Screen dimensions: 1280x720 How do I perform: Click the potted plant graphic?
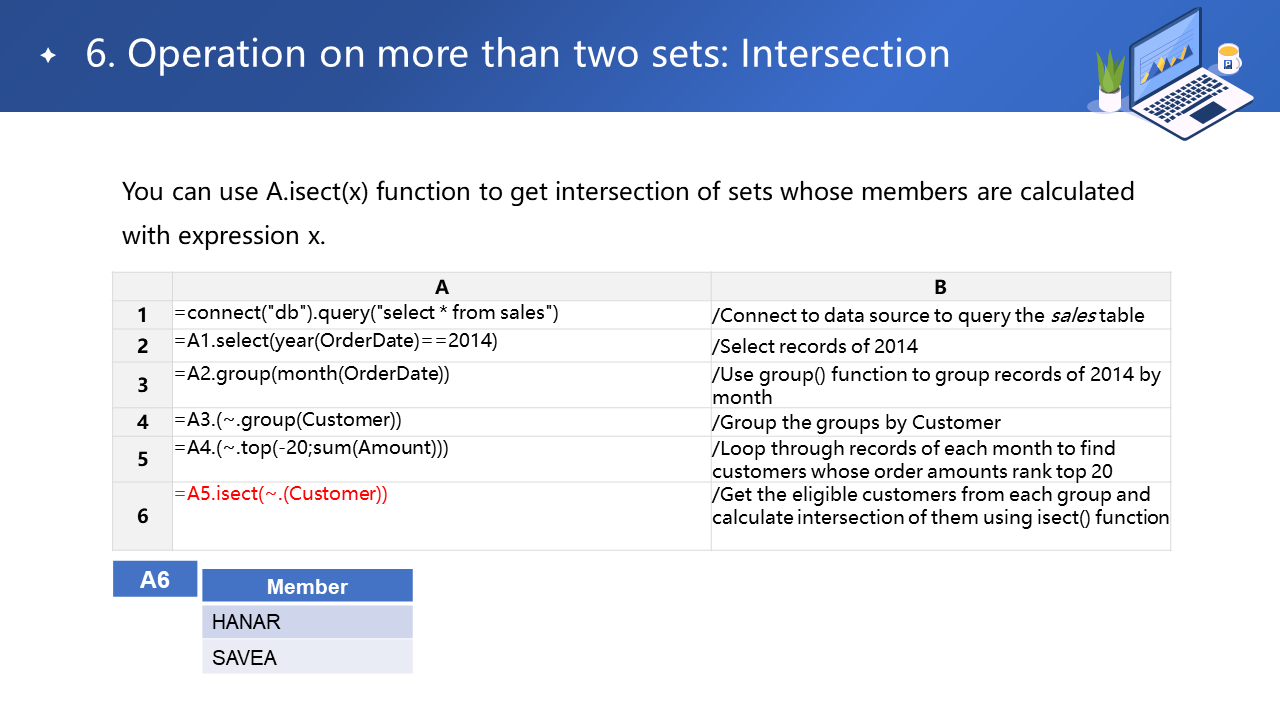1110,82
